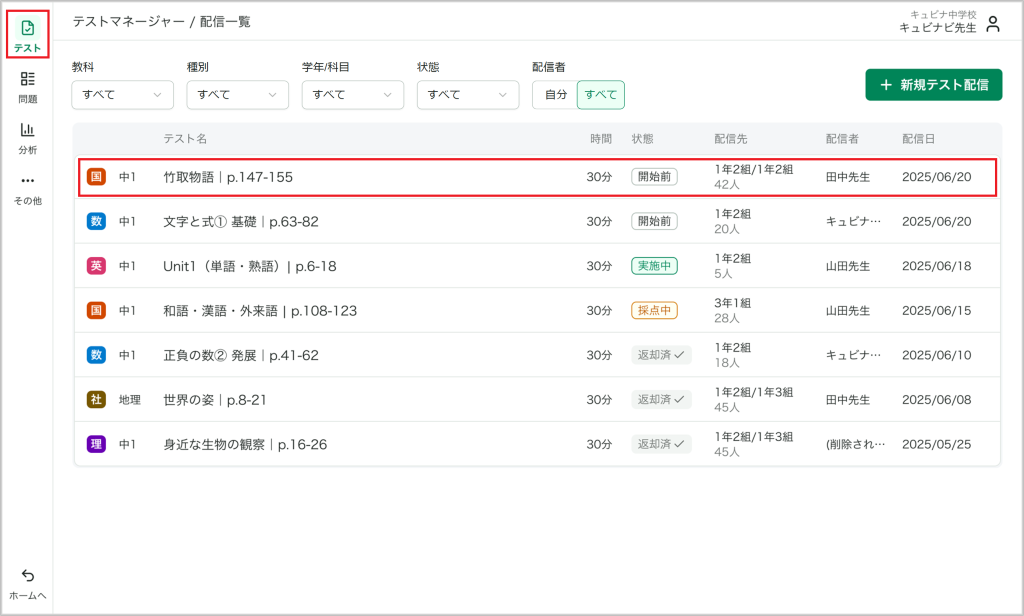1024x616 pixels.
Task: Open the 世界の姿 p.8-21 row
Action: [537, 400]
